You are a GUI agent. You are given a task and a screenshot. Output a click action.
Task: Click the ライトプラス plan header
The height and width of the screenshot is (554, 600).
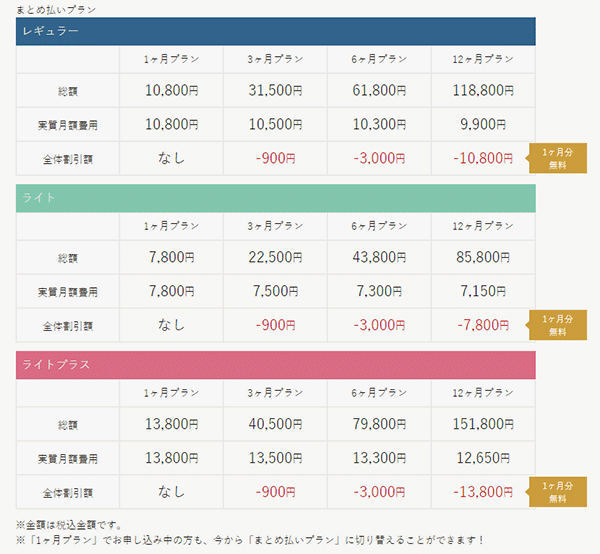pyautogui.click(x=276, y=365)
